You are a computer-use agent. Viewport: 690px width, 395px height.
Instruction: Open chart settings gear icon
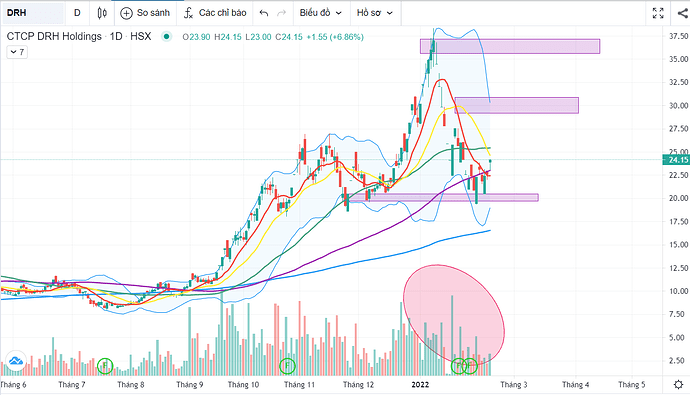pos(678,384)
